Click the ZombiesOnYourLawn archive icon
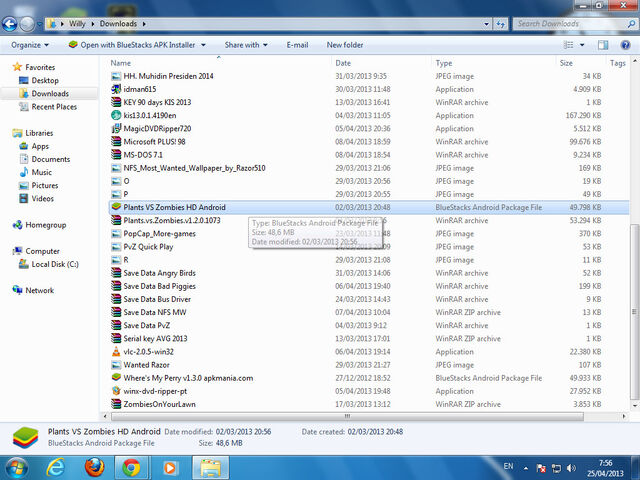640x480 pixels. 116,404
